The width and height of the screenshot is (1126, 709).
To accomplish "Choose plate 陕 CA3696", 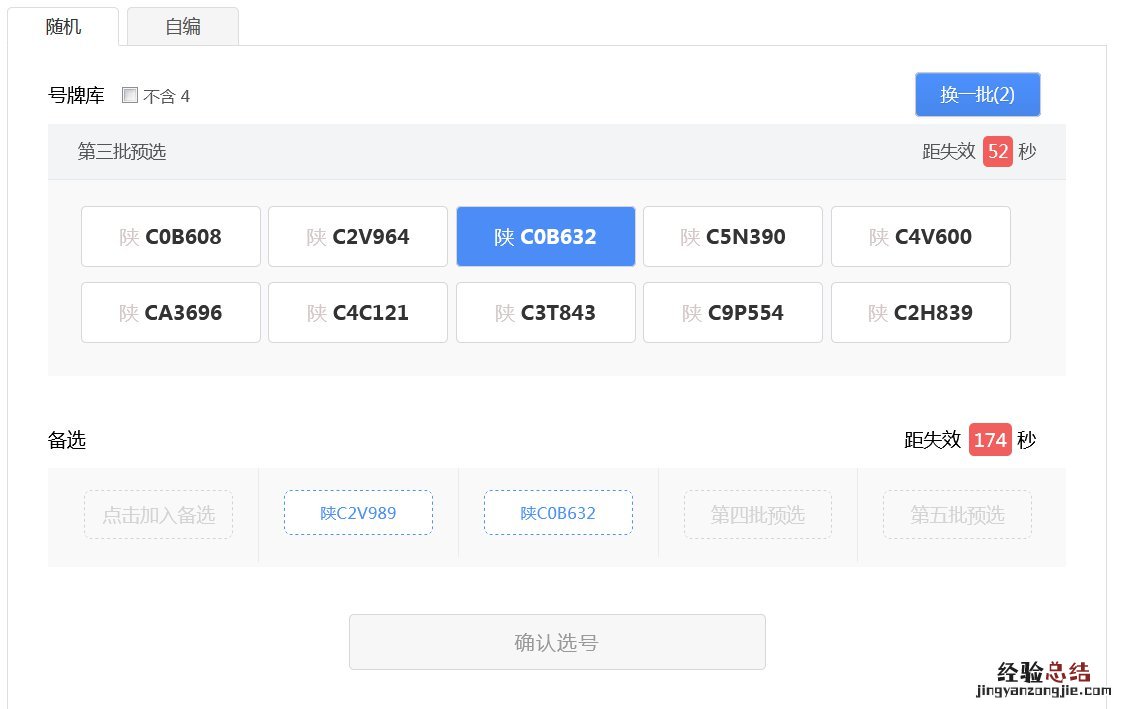I will (x=171, y=313).
